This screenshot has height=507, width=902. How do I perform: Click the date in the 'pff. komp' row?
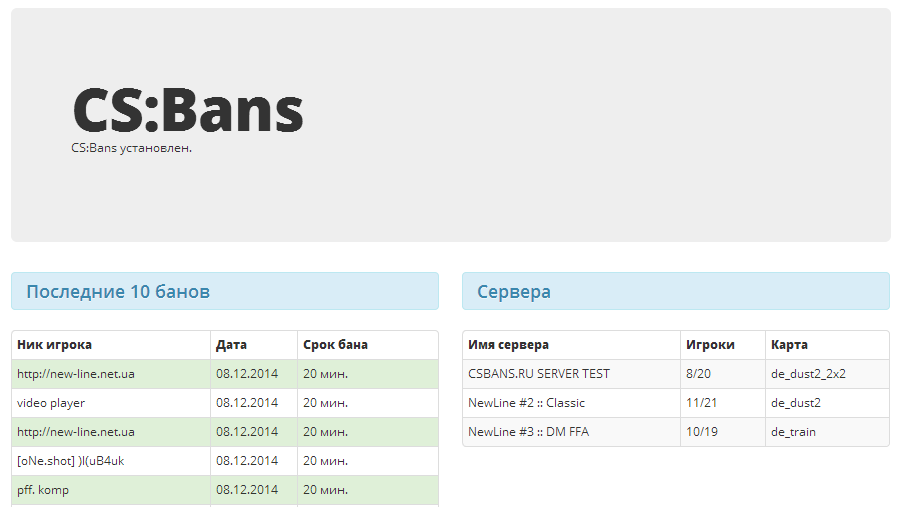tap(247, 490)
